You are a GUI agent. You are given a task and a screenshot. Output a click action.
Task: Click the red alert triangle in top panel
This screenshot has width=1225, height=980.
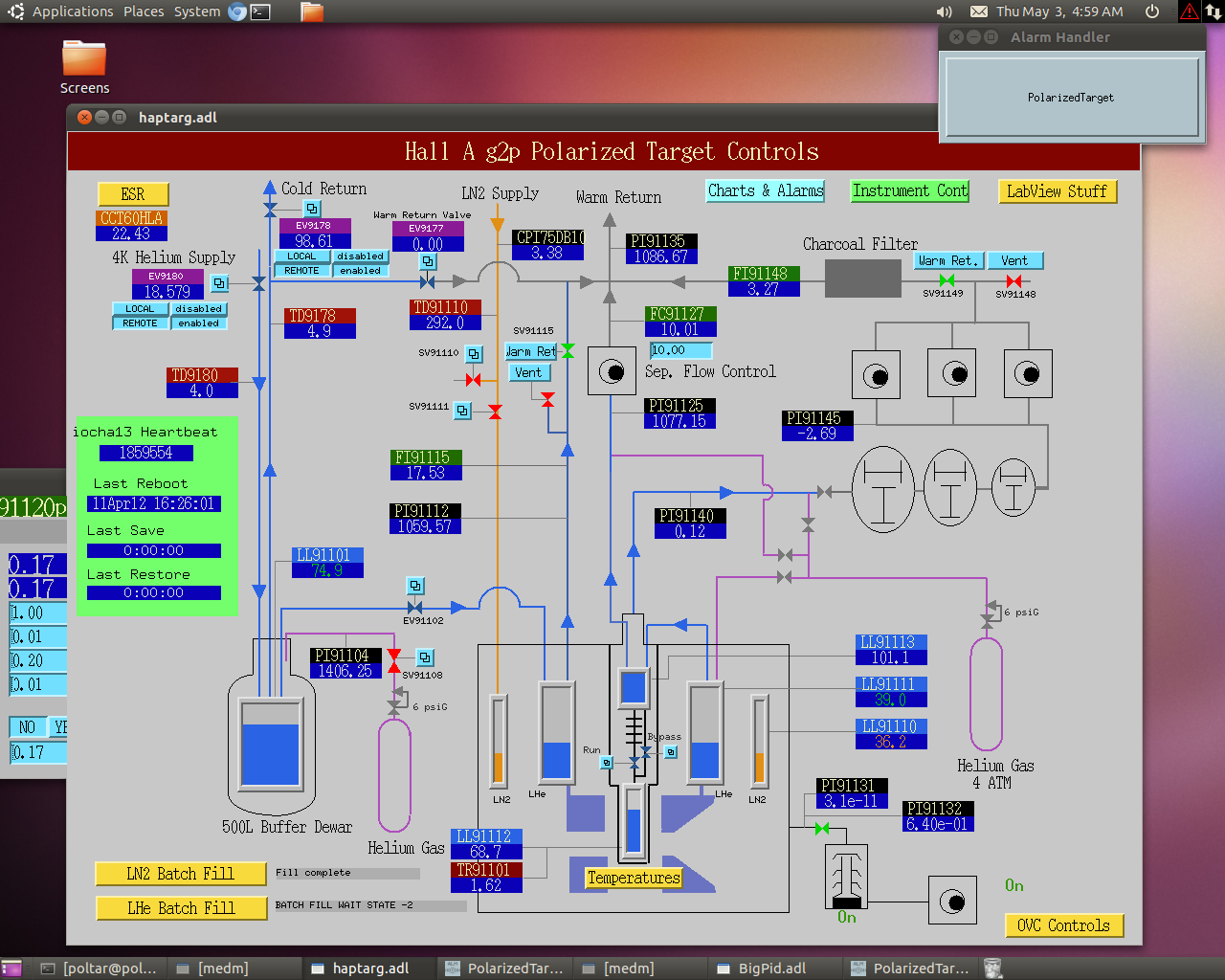(1190, 11)
